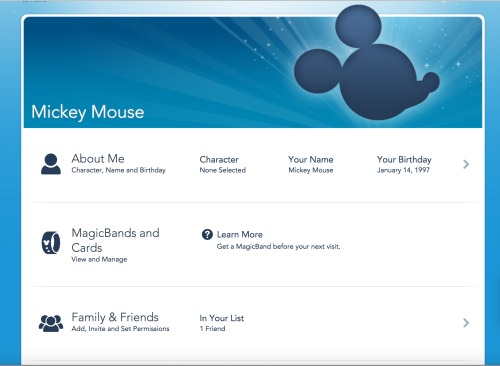This screenshot has width=500, height=366.
Task: Open the About Me heading
Action: pos(98,158)
